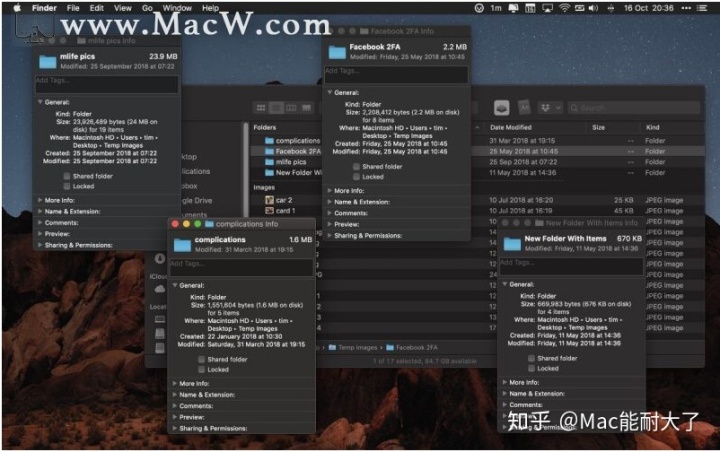Open the Go menu
Image resolution: width=720 pixels, height=452 pixels.
click(x=147, y=8)
